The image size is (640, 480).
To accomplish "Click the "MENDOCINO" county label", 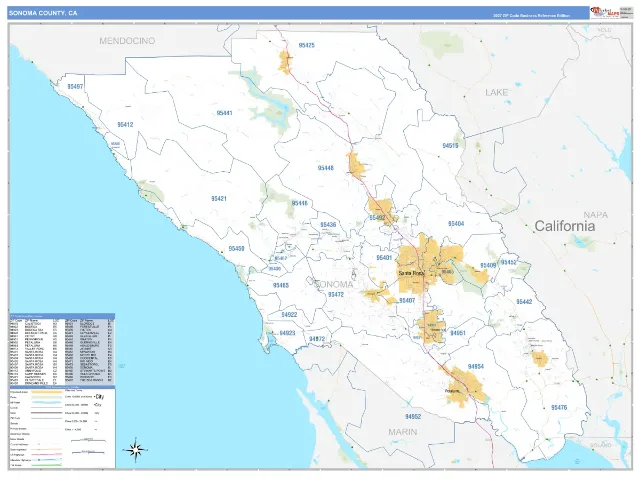I will point(127,40).
